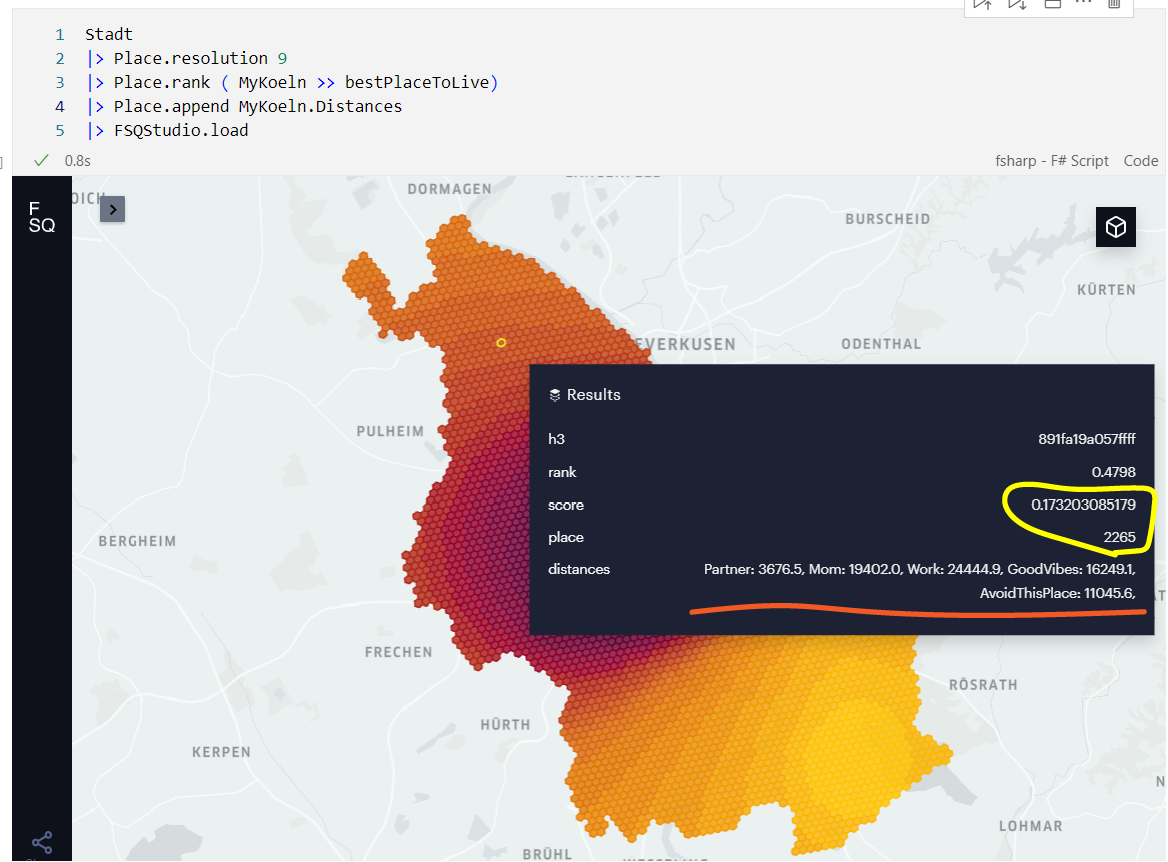
Task: Click 'MyKoeln.Distances' in the code
Action: [320, 107]
